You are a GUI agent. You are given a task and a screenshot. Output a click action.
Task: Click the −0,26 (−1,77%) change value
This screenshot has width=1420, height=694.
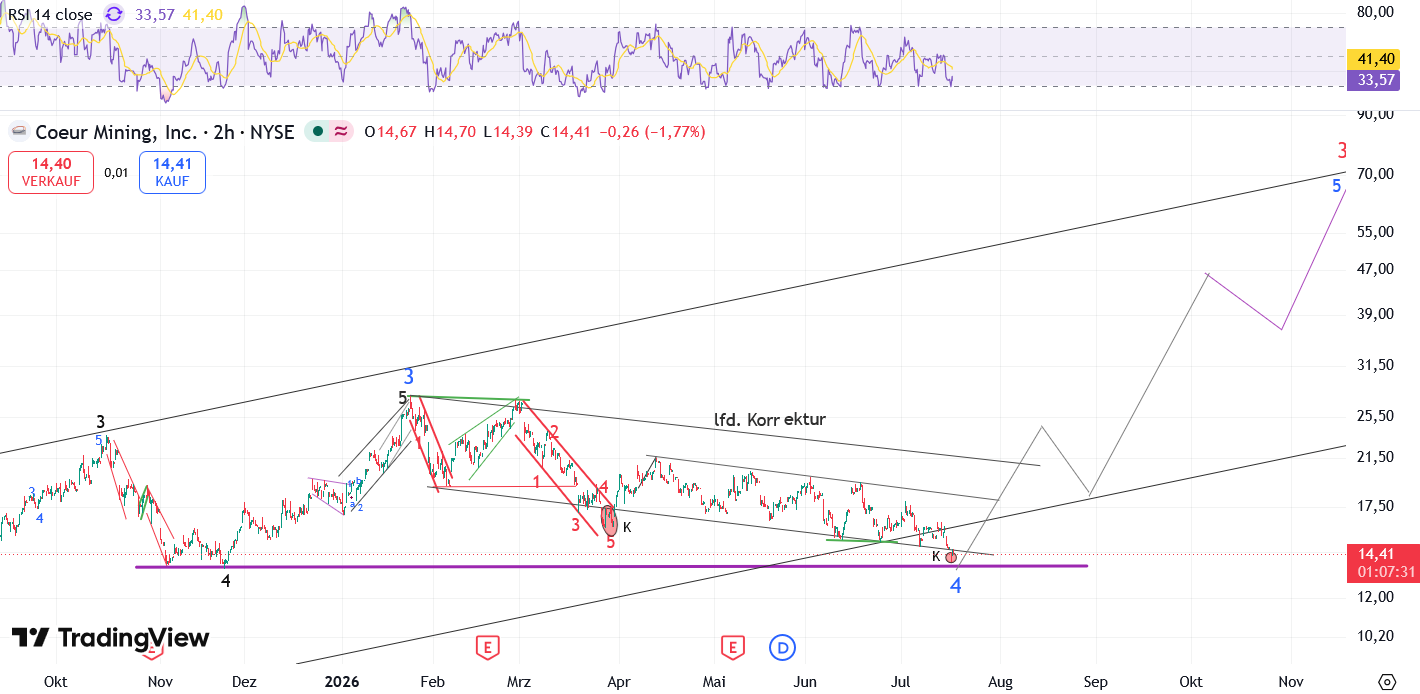tap(652, 131)
